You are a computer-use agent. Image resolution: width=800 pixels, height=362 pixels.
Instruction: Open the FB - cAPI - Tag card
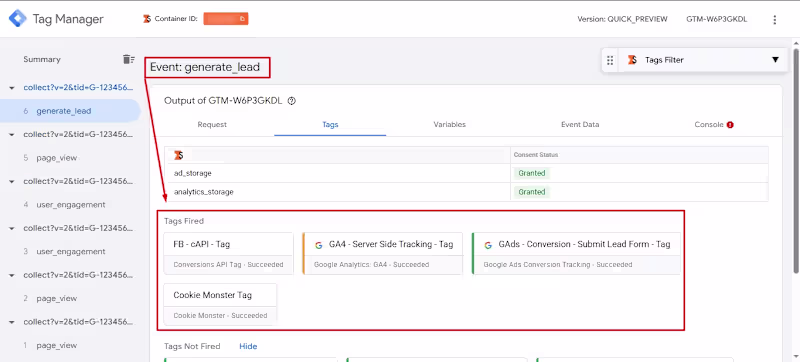[229, 254]
